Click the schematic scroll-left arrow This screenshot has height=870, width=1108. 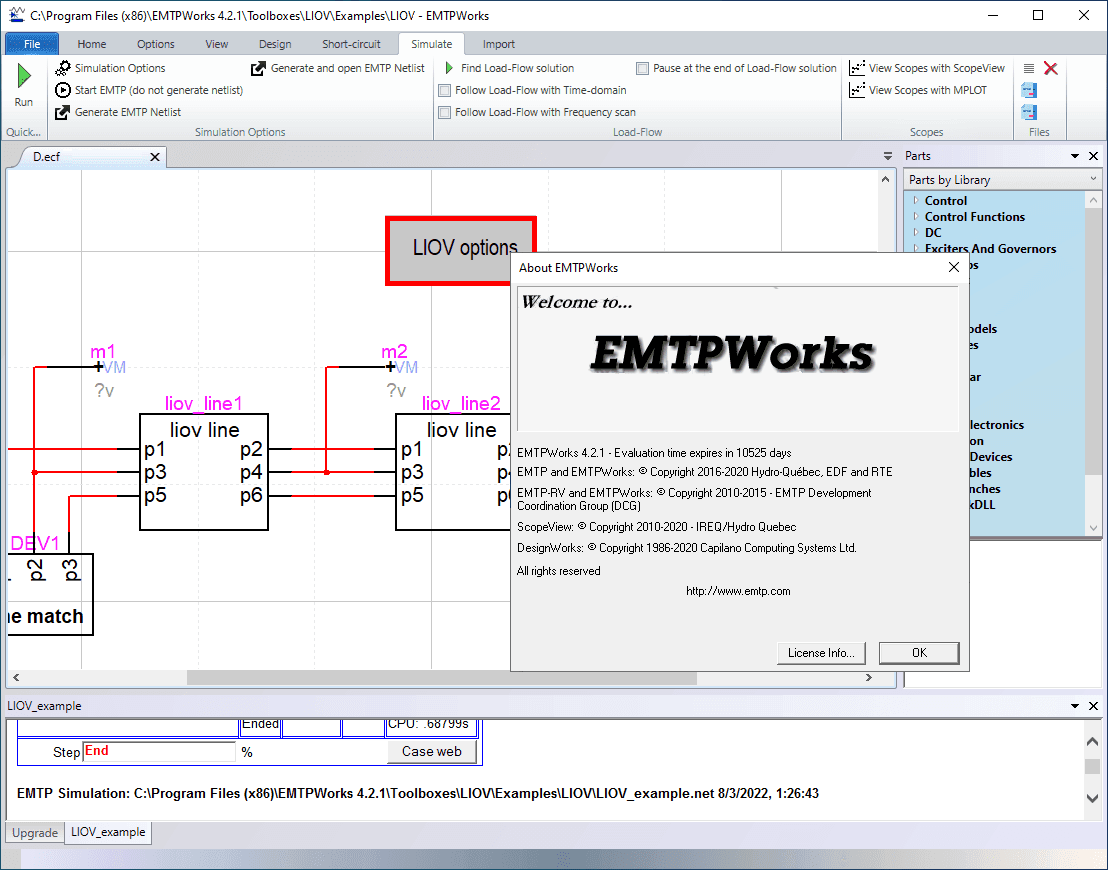pyautogui.click(x=16, y=678)
